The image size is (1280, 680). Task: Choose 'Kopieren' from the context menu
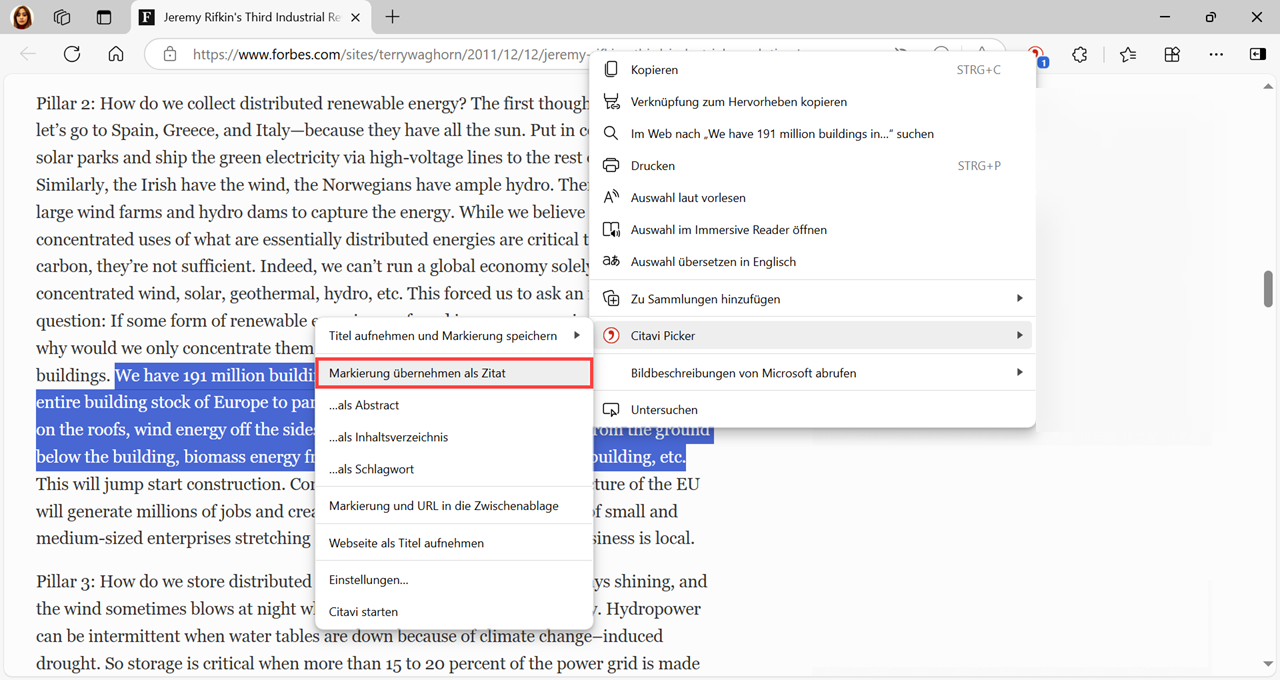tap(655, 70)
